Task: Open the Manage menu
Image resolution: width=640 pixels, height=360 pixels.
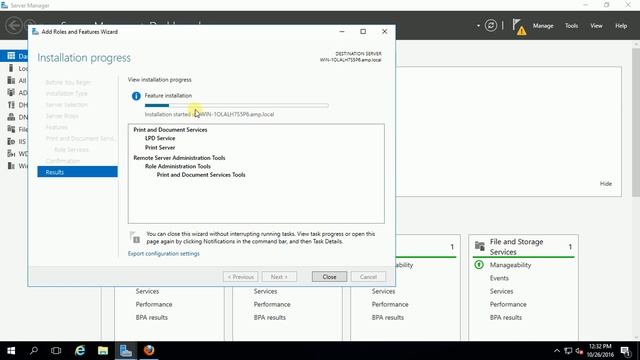Action: click(543, 26)
